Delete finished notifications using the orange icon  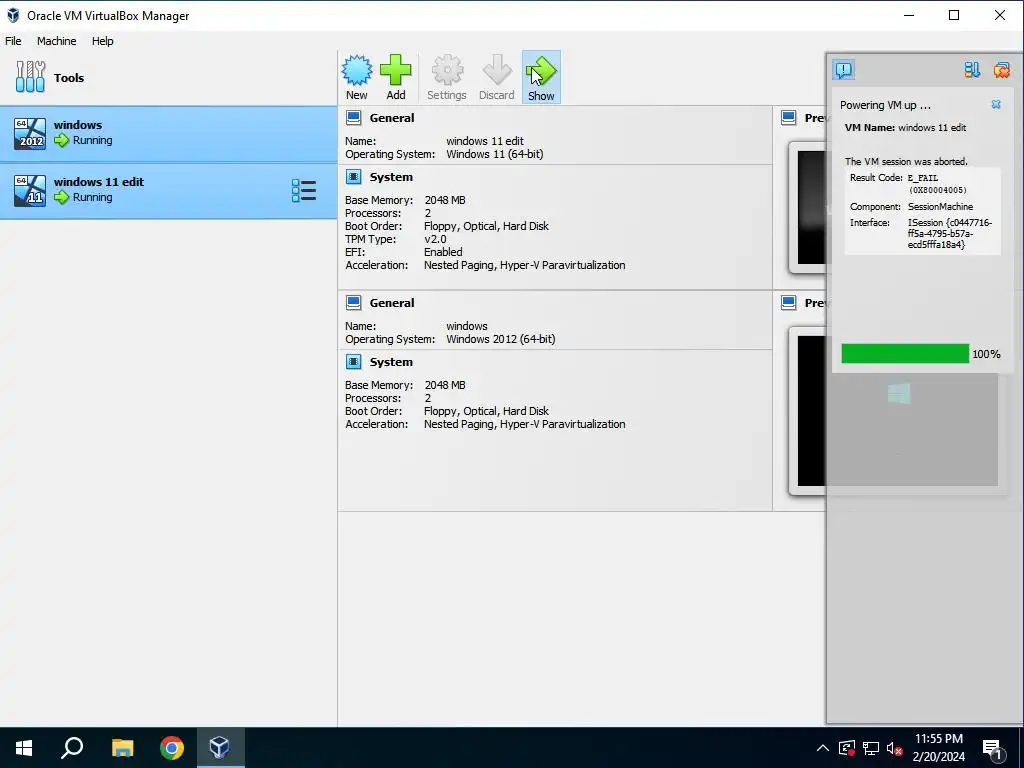coord(1001,70)
